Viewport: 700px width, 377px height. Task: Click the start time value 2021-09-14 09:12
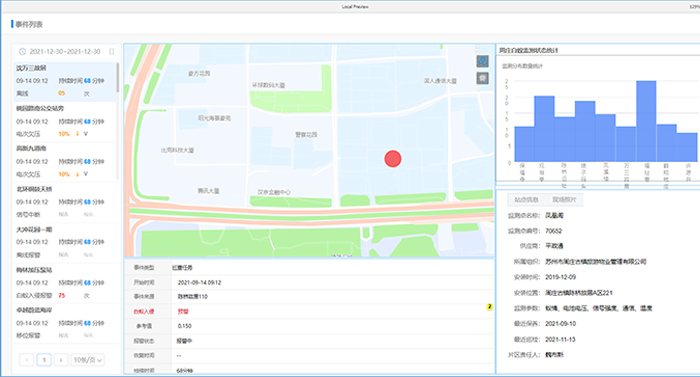tap(199, 283)
